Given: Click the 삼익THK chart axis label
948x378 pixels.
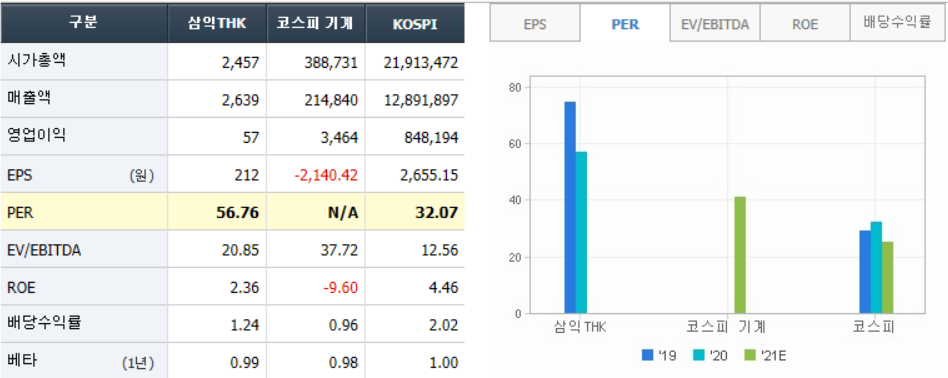Looking at the screenshot, I should tap(579, 328).
